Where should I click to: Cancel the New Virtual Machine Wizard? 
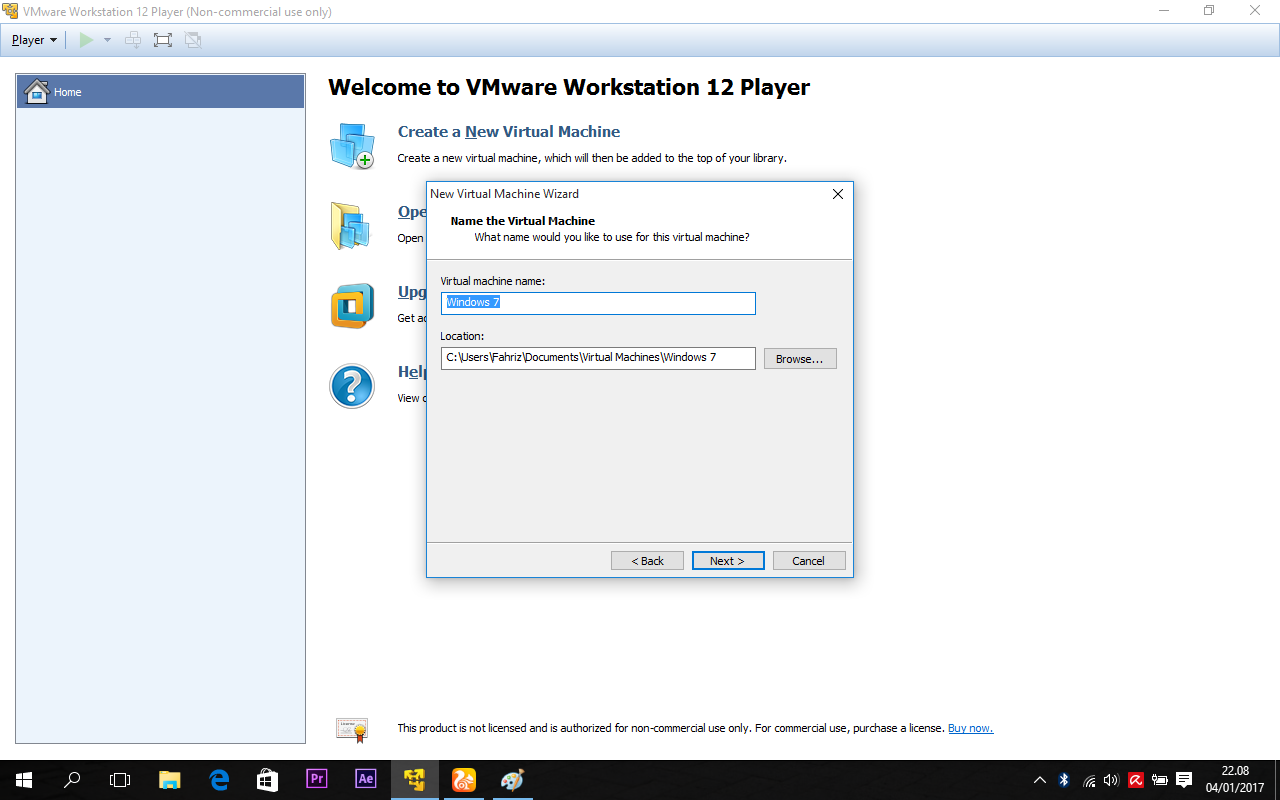pyautogui.click(x=809, y=561)
